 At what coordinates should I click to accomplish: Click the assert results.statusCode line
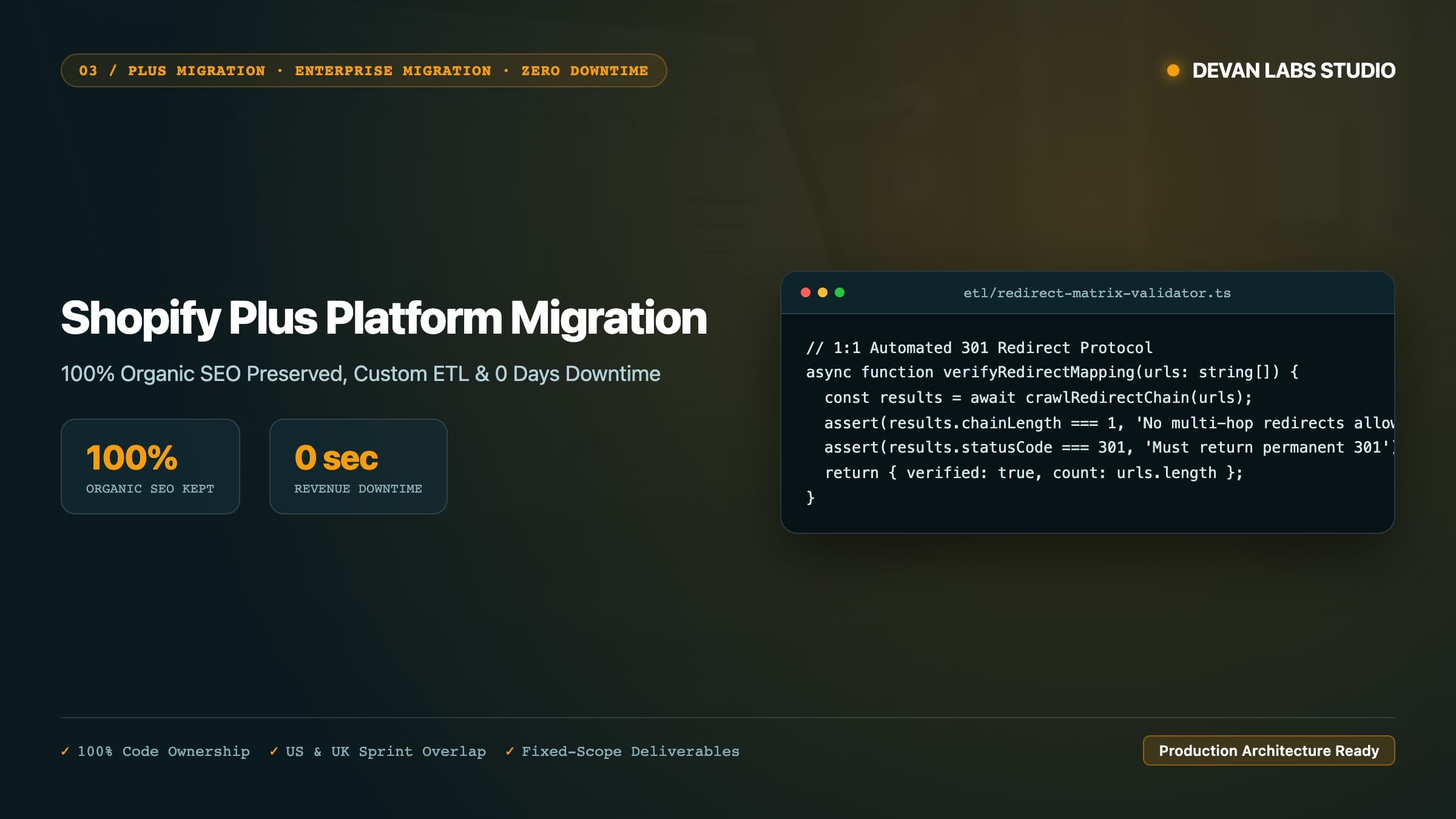click(1109, 448)
